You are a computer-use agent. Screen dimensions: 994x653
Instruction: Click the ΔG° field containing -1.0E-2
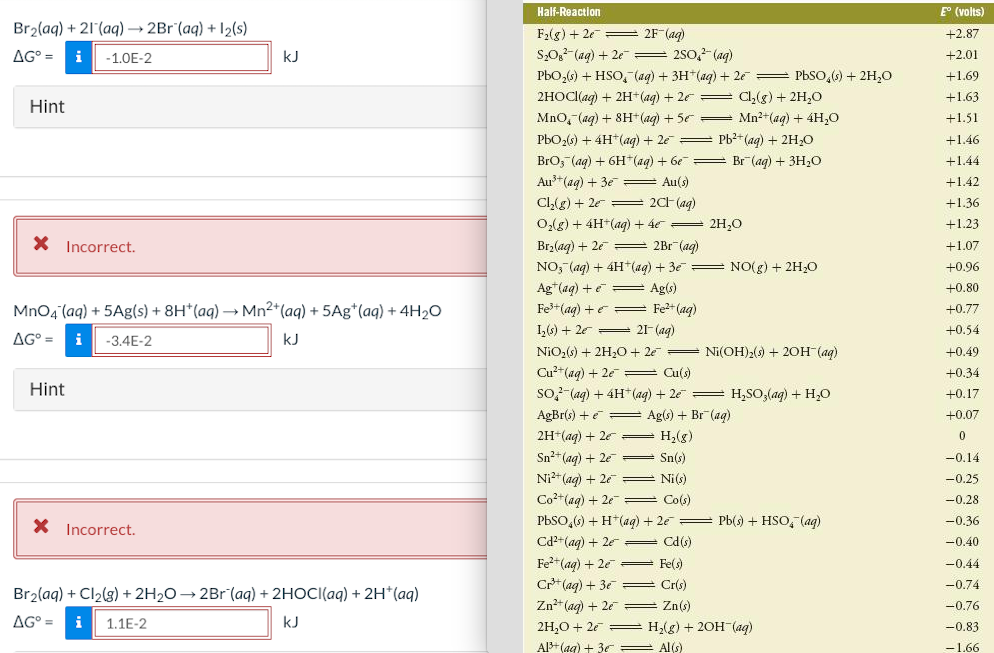coord(182,58)
